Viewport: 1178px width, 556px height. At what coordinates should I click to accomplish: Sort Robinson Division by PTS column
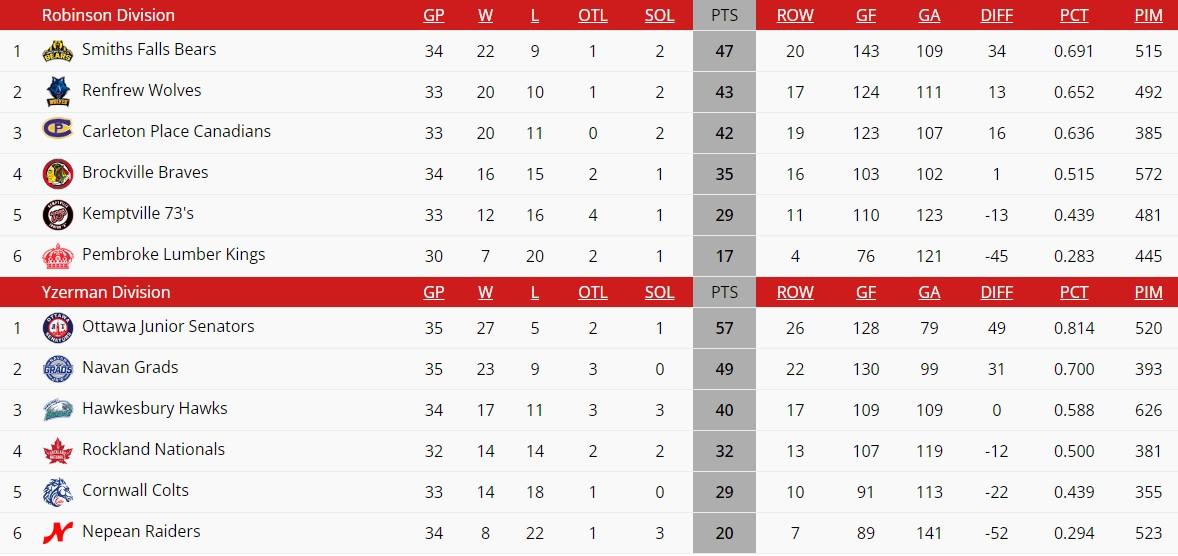pyautogui.click(x=724, y=15)
